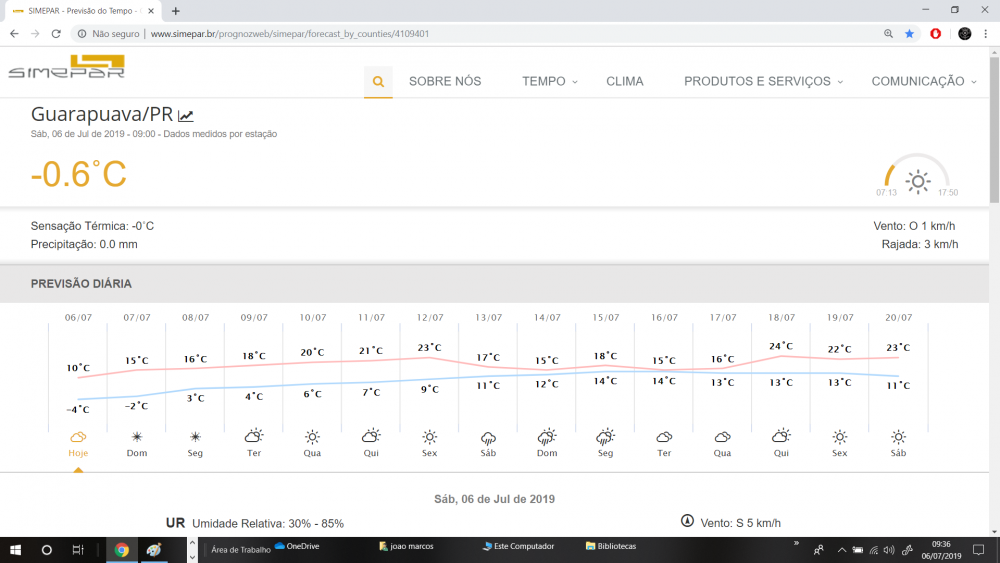Select the sunny Qua 10/07 forecast icon

(312, 437)
